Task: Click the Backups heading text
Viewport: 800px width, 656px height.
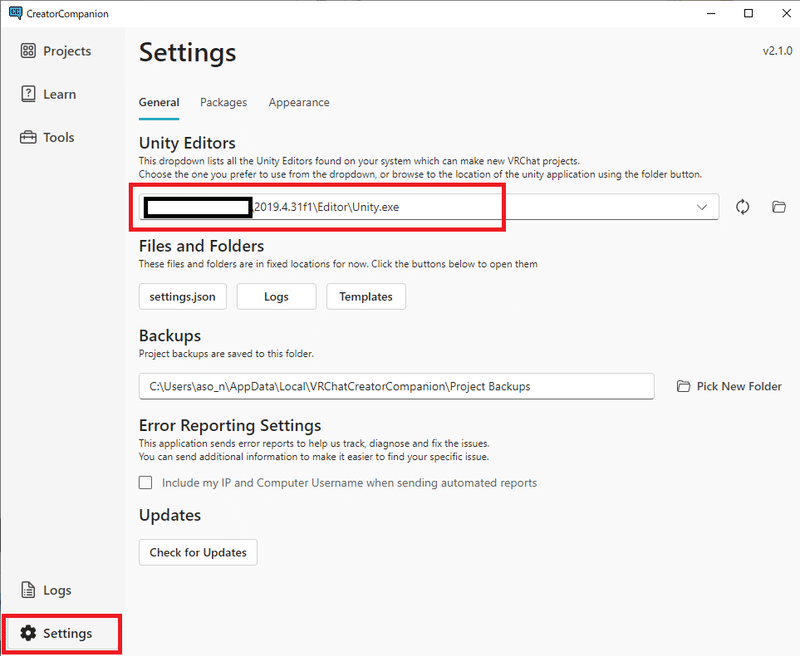Action: click(x=170, y=336)
